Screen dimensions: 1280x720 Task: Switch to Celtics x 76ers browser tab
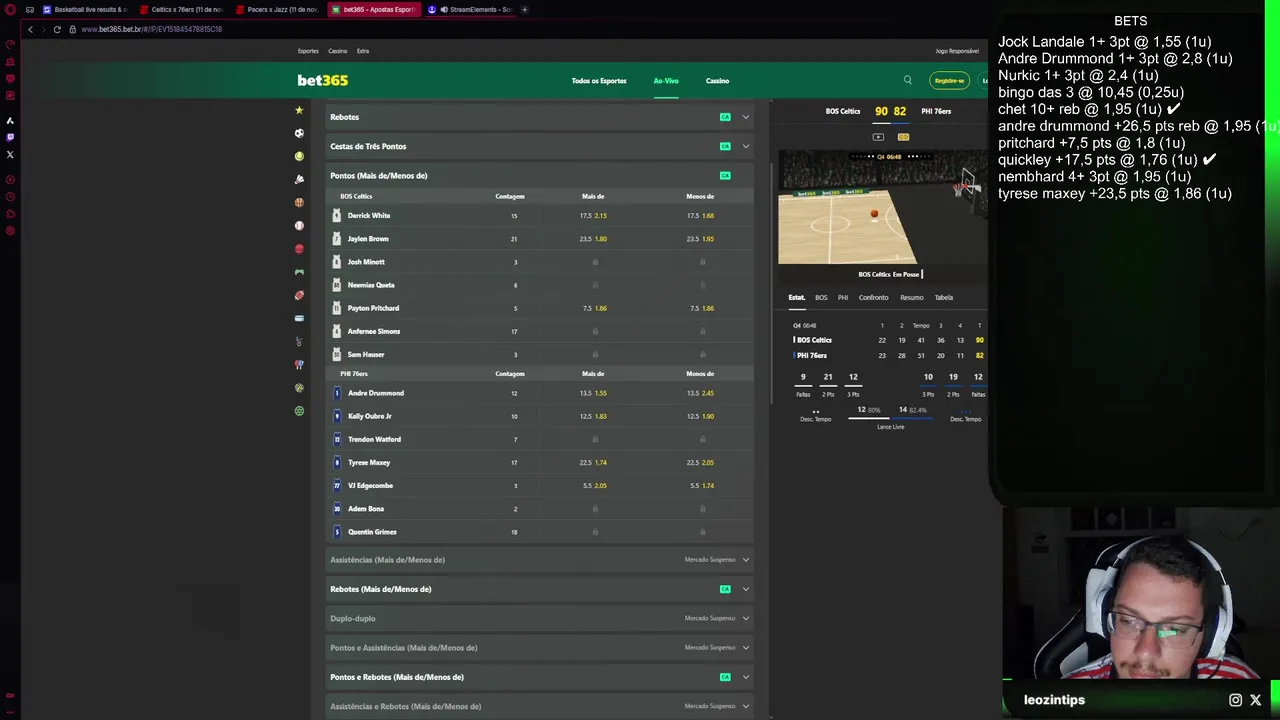point(182,10)
